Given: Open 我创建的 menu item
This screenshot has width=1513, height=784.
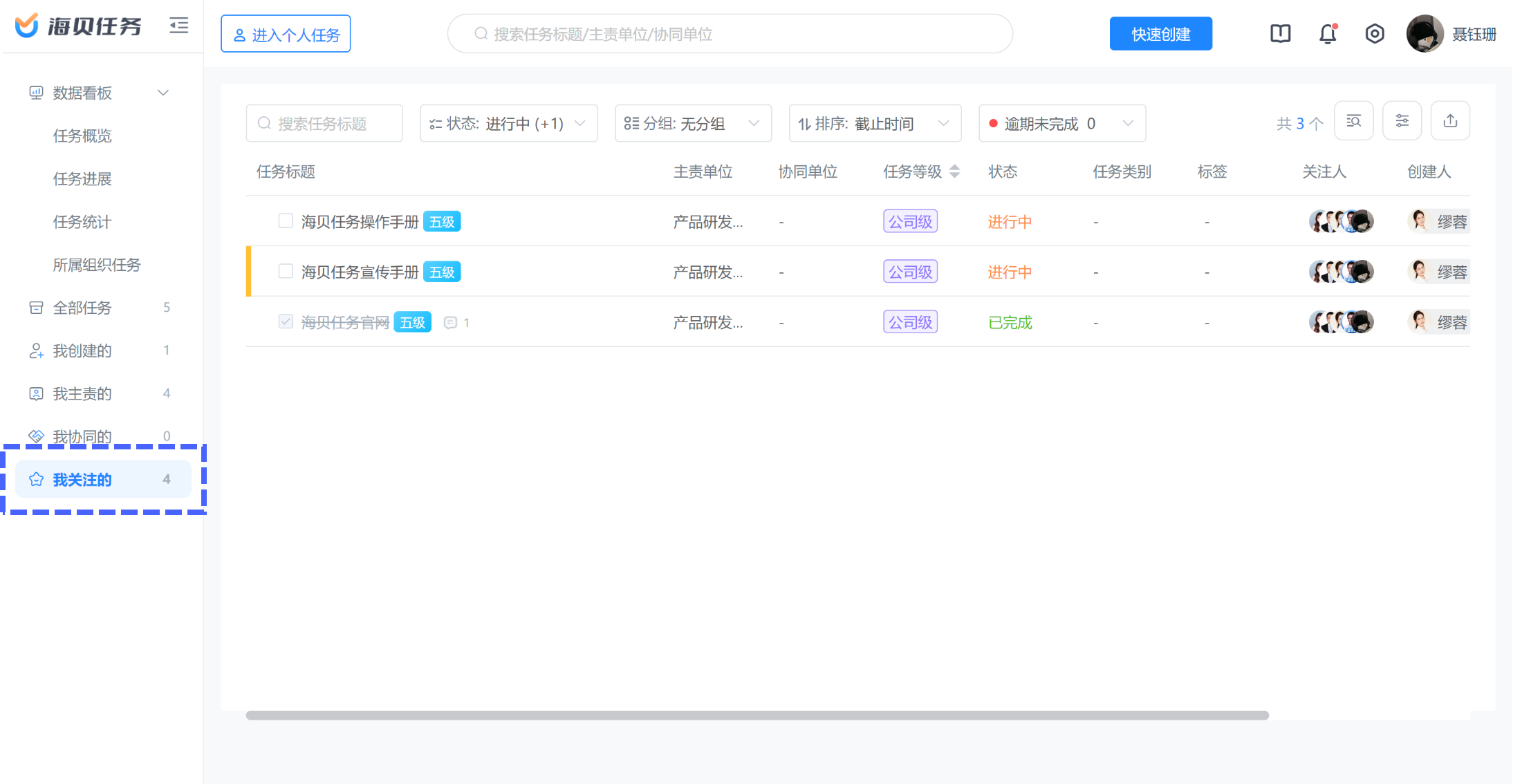Looking at the screenshot, I should point(102,351).
